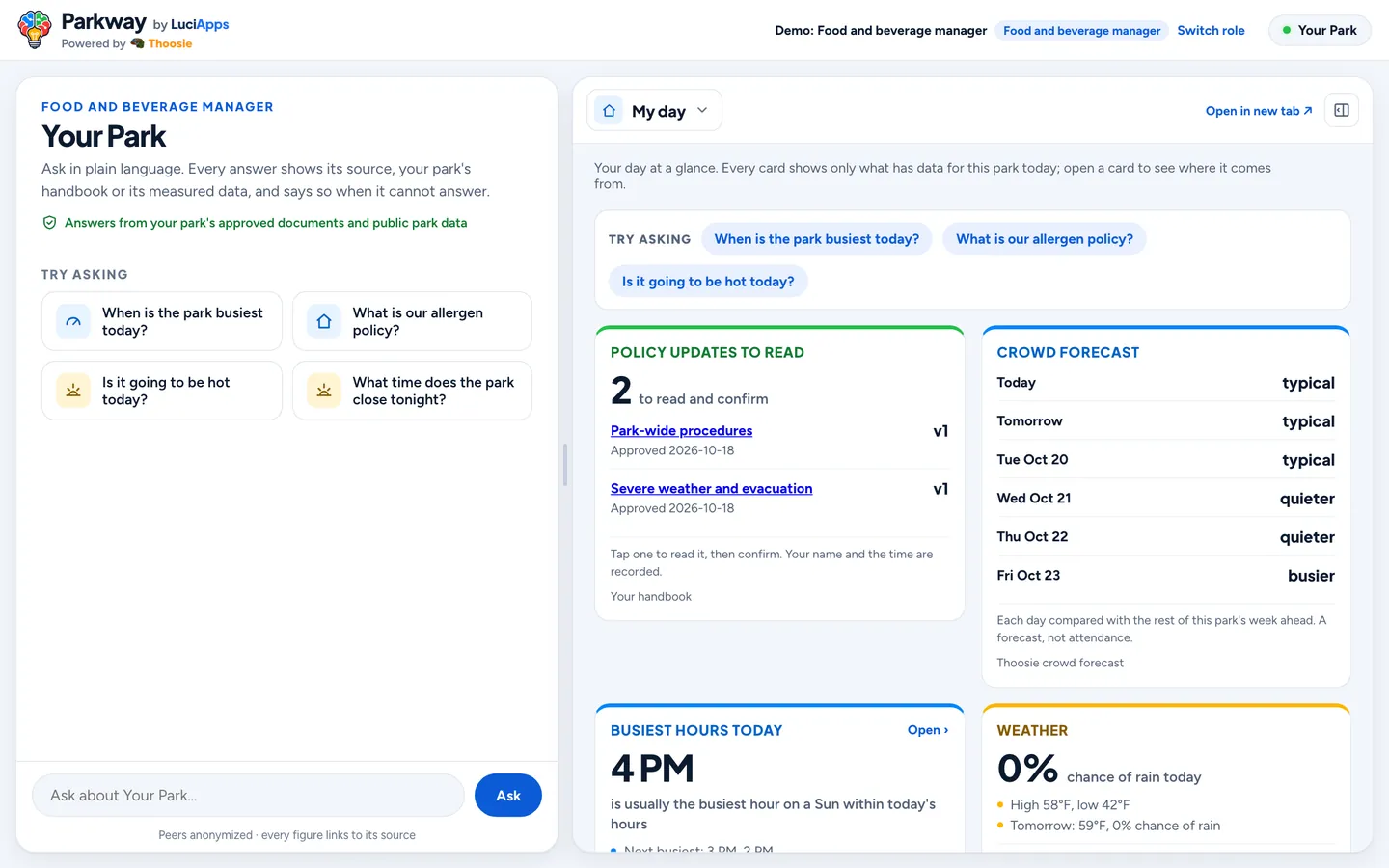Click the '4 PM' busiest hour value
The width and height of the screenshot is (1389, 868).
tap(652, 769)
